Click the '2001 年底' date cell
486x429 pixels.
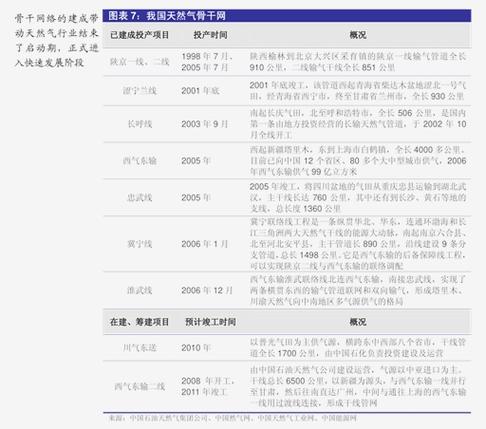point(200,91)
